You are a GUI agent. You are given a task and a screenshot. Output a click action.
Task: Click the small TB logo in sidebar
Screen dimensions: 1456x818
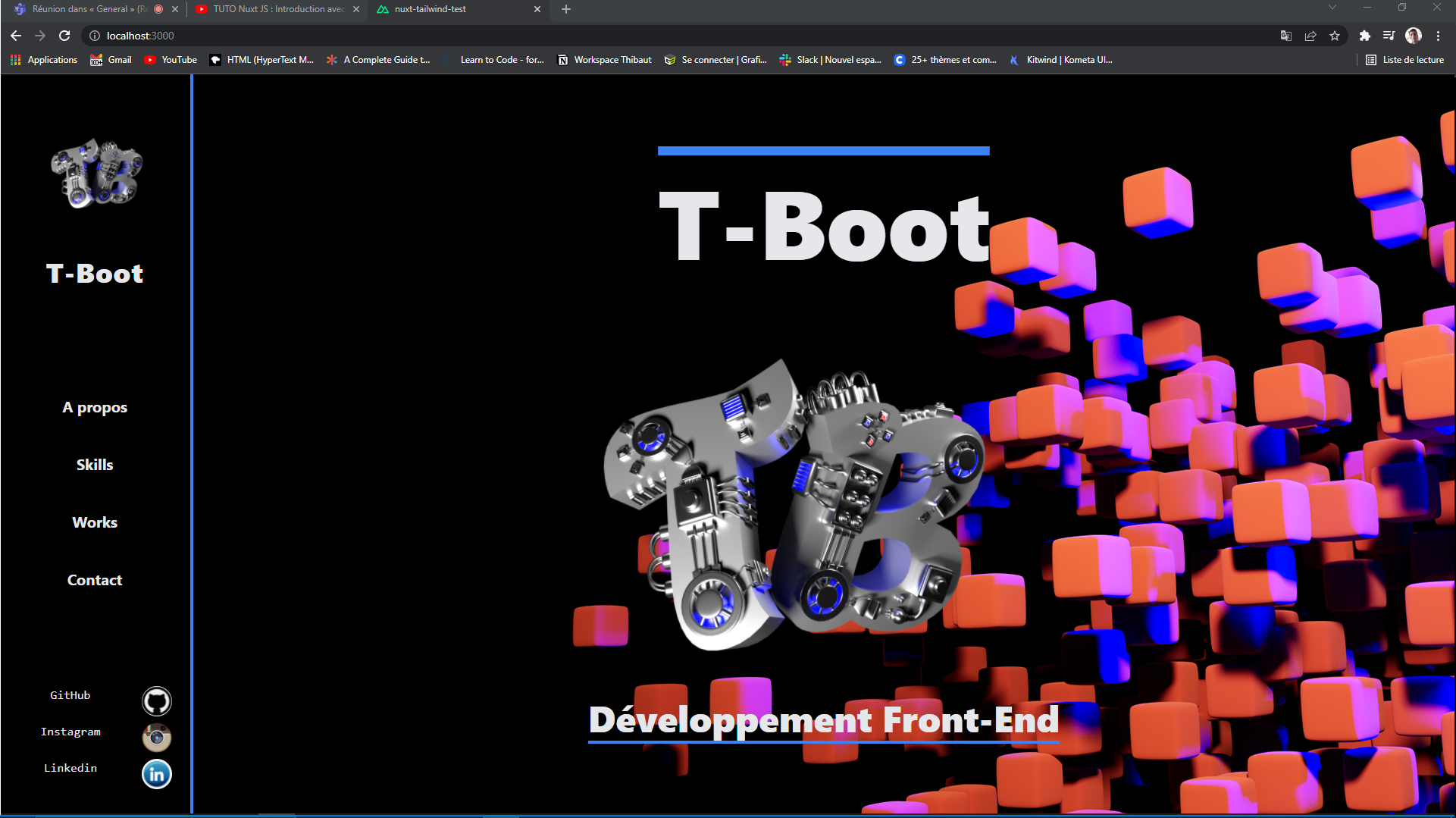96,174
